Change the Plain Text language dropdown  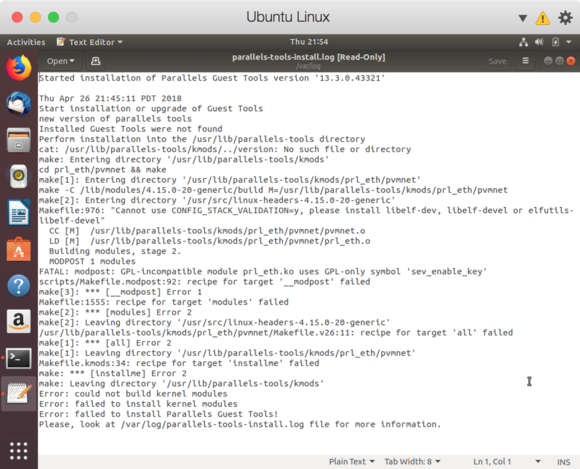pyautogui.click(x=351, y=462)
